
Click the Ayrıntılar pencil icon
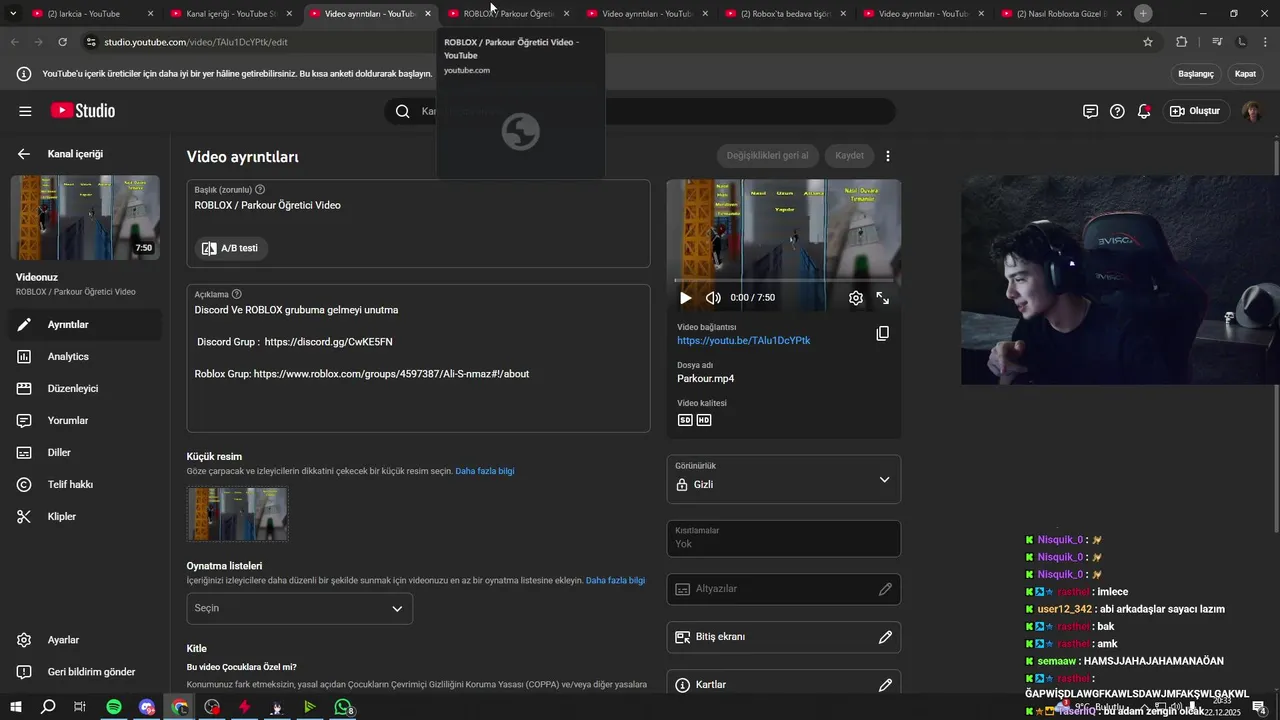point(24,324)
